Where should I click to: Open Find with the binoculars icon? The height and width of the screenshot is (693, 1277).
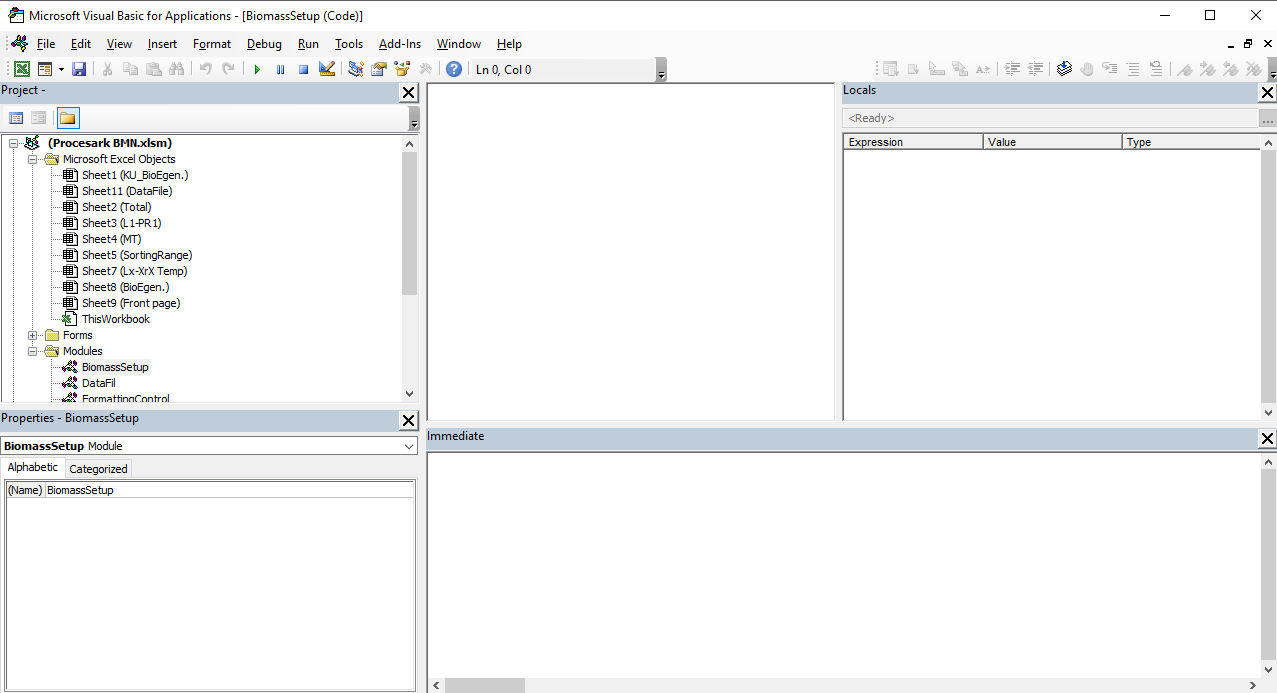click(x=177, y=69)
